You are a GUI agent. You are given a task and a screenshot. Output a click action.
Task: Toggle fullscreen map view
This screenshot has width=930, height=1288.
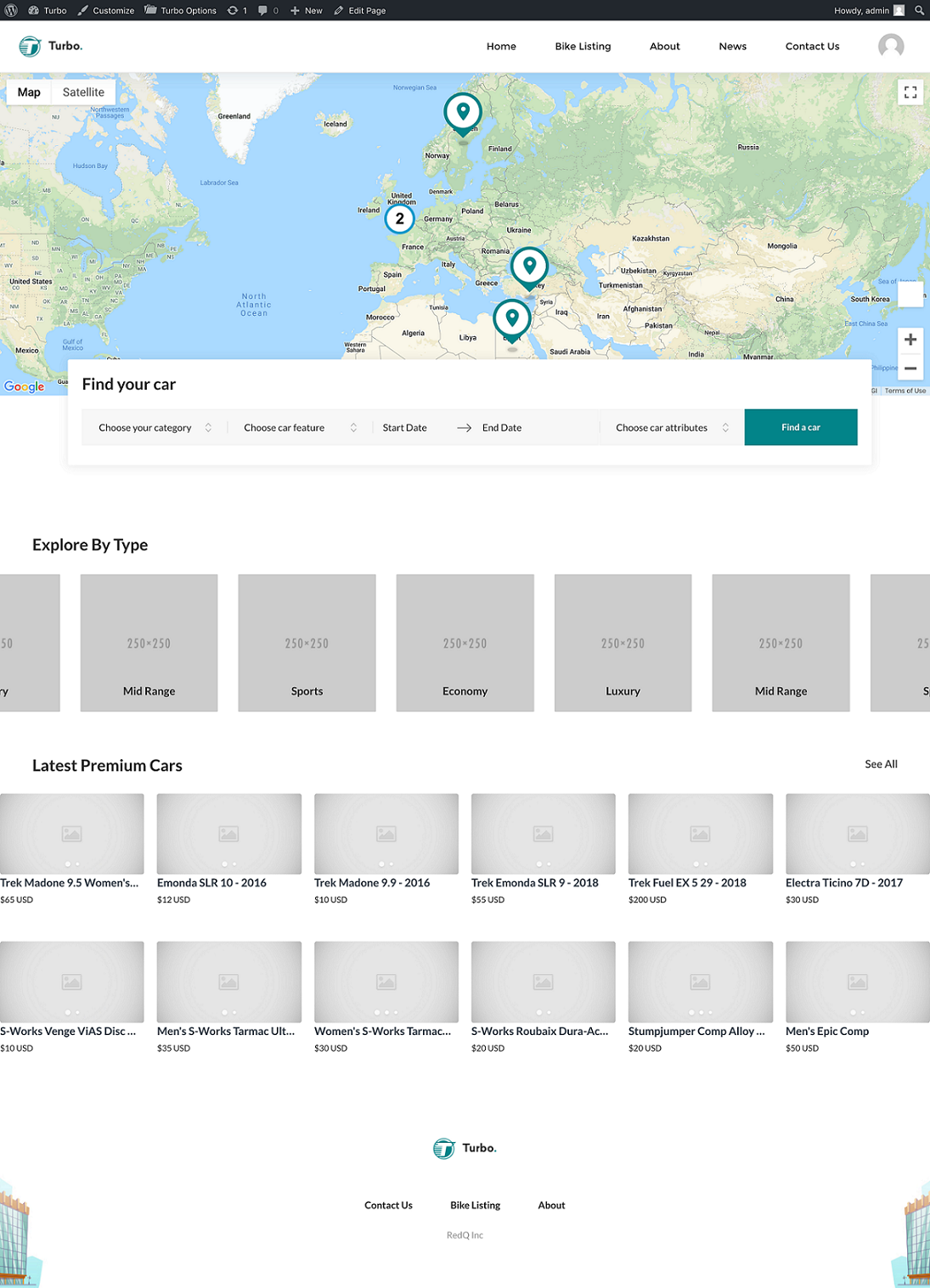(910, 93)
